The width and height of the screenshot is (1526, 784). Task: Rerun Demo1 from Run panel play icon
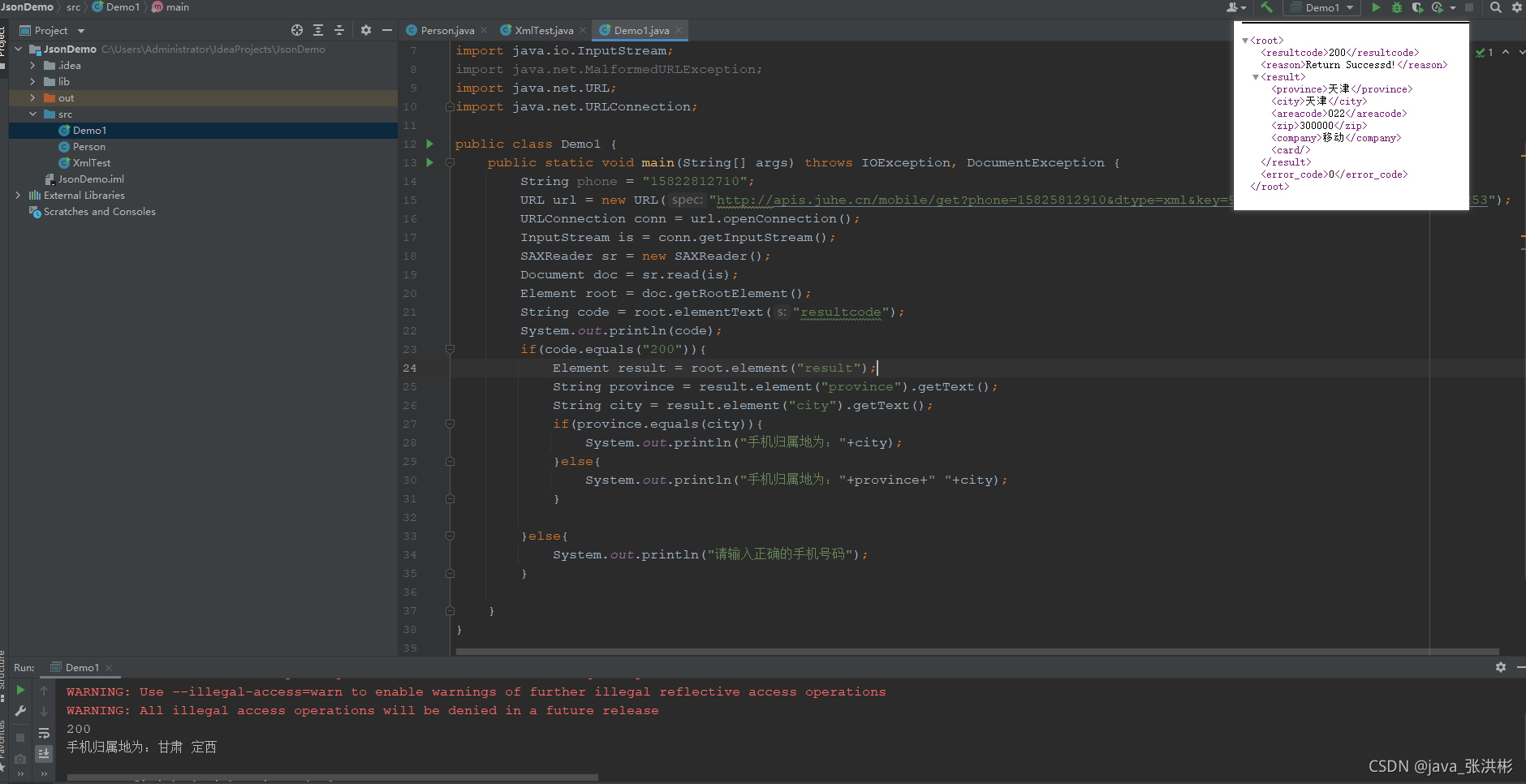point(21,690)
